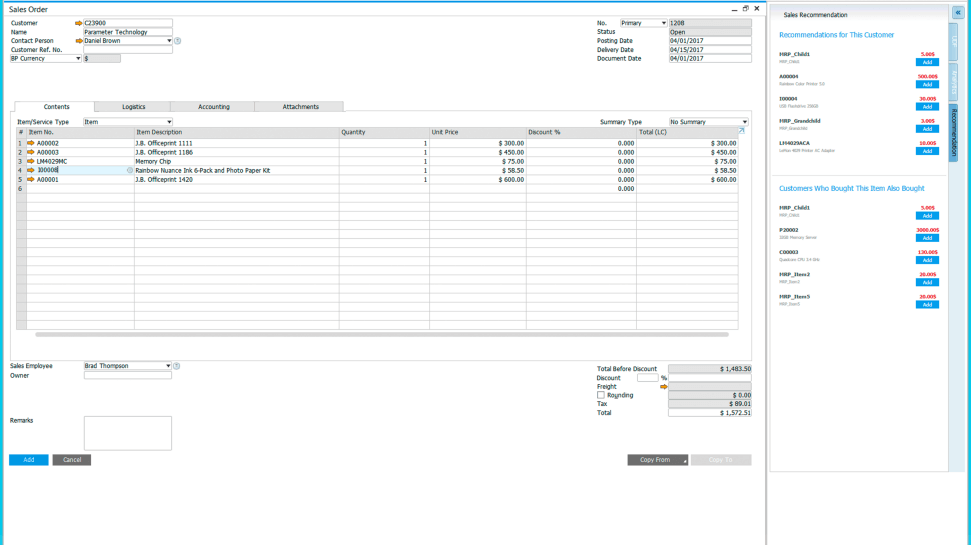Click the orange link arrow beside Customer field
Viewport: 971px width, 545px height.
point(79,23)
